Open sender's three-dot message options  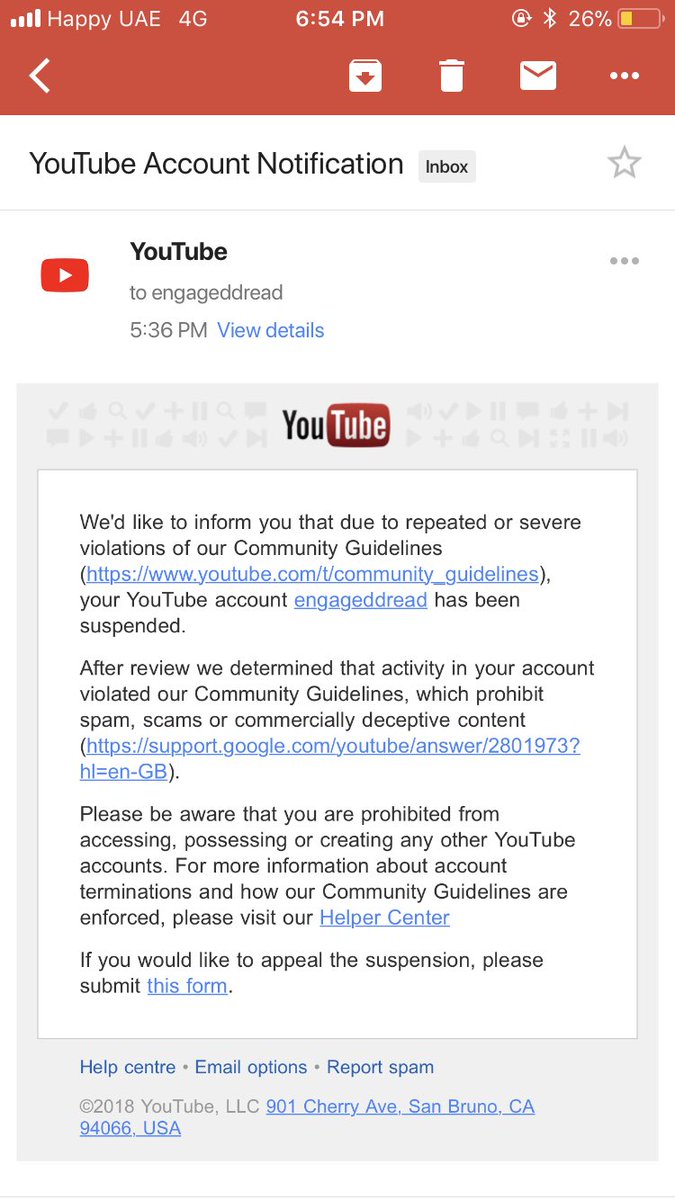(624, 261)
